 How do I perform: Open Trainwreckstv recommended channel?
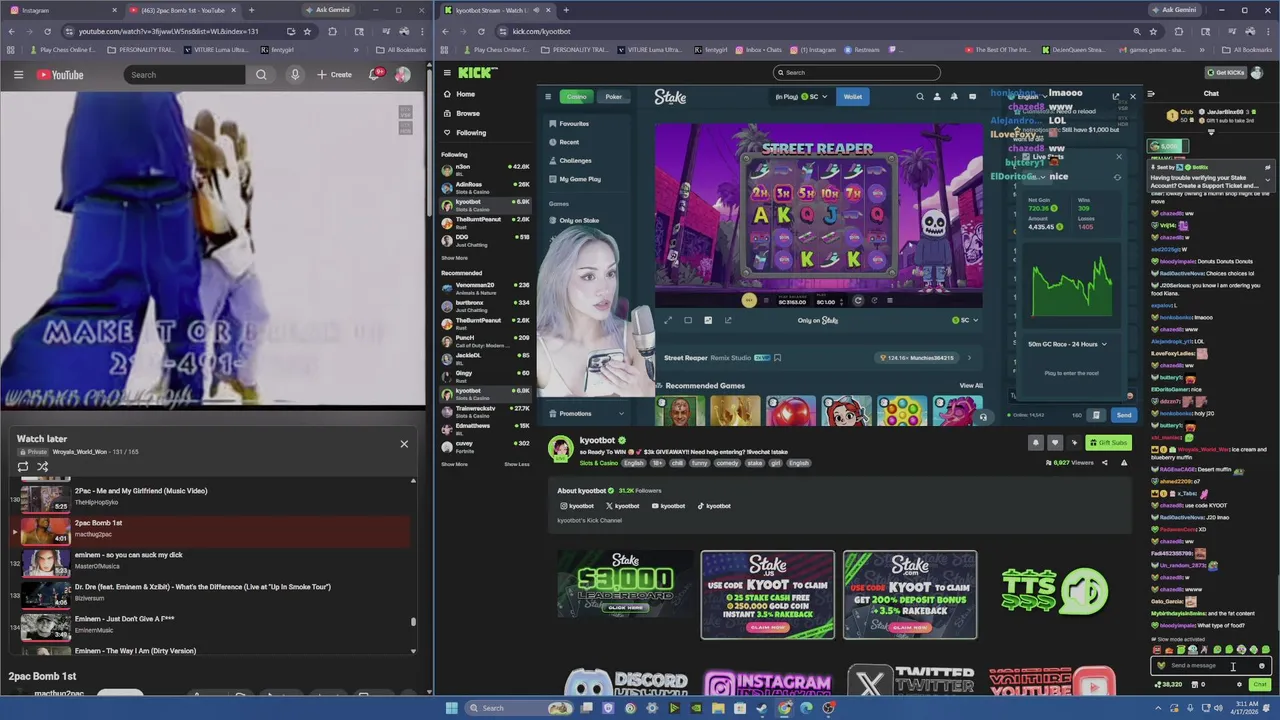click(x=485, y=410)
